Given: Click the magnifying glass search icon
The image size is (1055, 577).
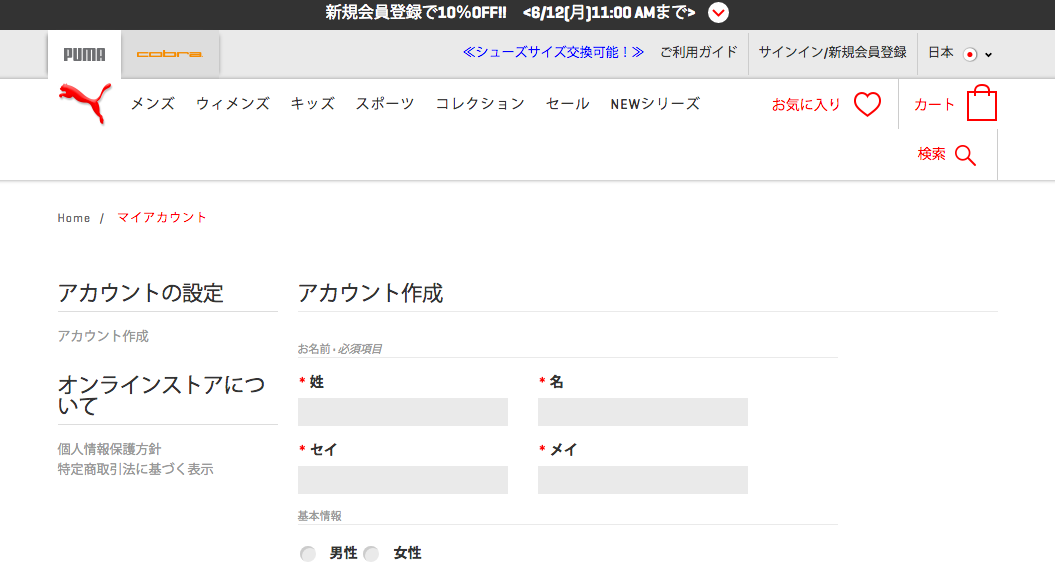Looking at the screenshot, I should (966, 155).
